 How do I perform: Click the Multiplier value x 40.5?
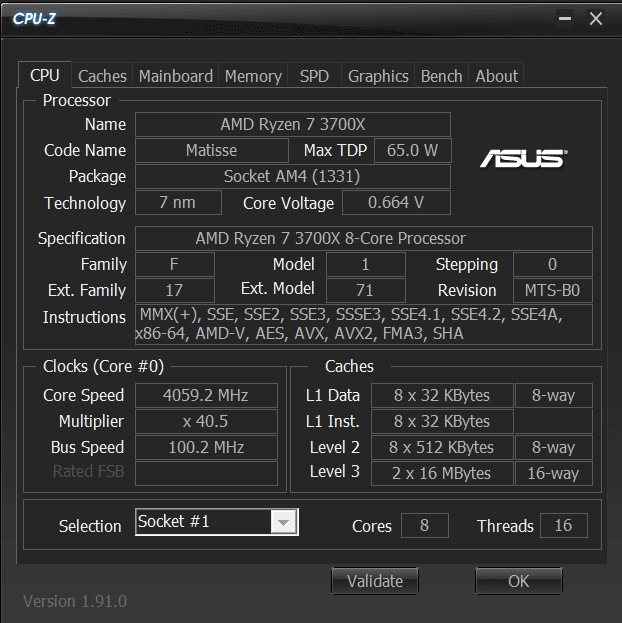pyautogui.click(x=206, y=421)
